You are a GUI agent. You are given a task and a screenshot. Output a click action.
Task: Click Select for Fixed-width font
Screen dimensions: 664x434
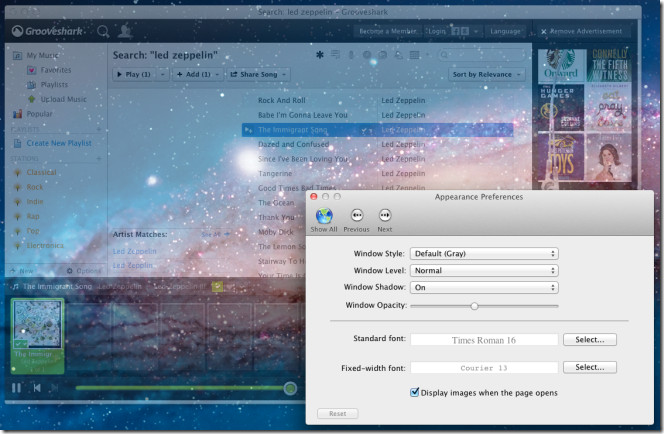tap(589, 368)
